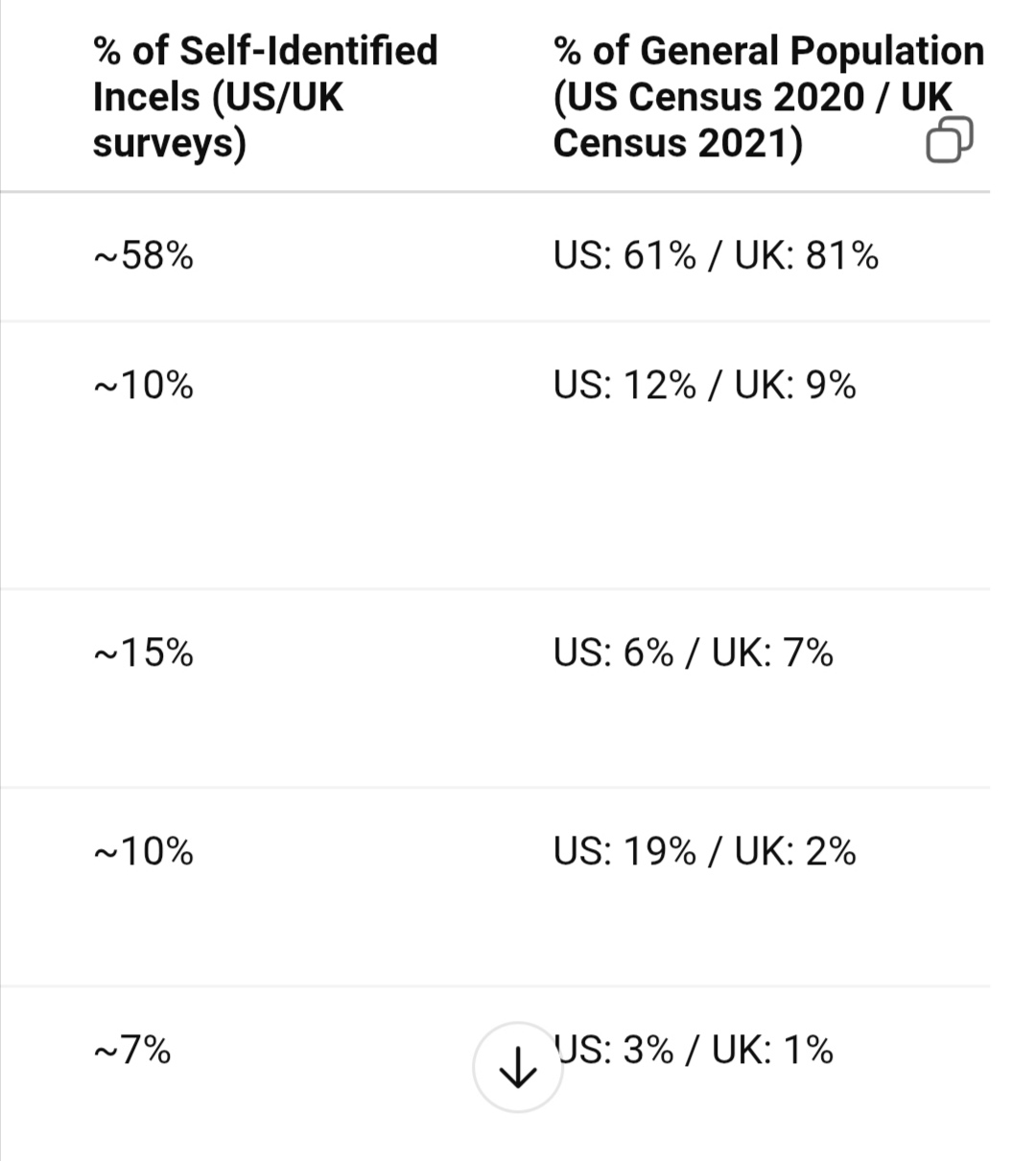
Task: Click the ~10% cell beside "US: 12%"
Action: tap(144, 386)
